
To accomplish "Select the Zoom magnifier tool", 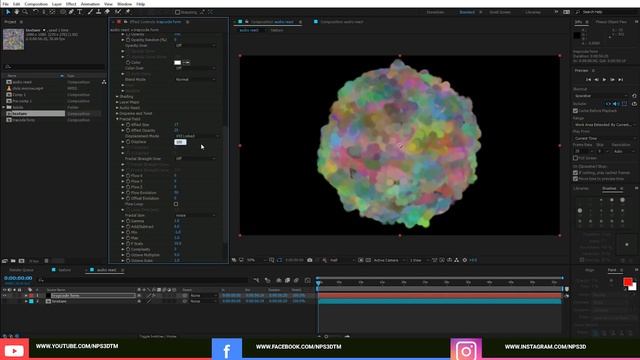I will pyautogui.click(x=25, y=12).
